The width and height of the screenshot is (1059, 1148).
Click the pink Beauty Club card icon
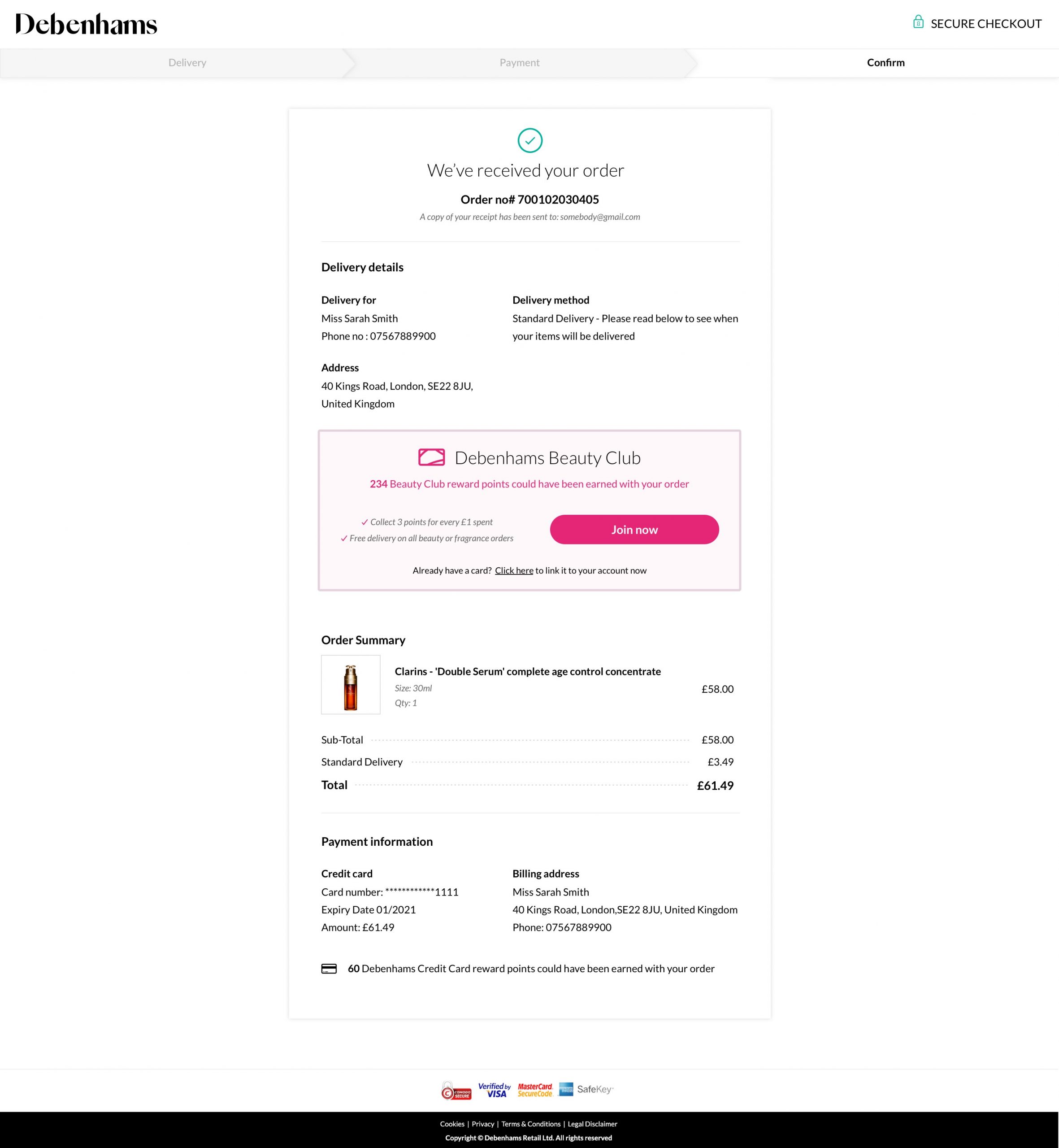click(431, 457)
